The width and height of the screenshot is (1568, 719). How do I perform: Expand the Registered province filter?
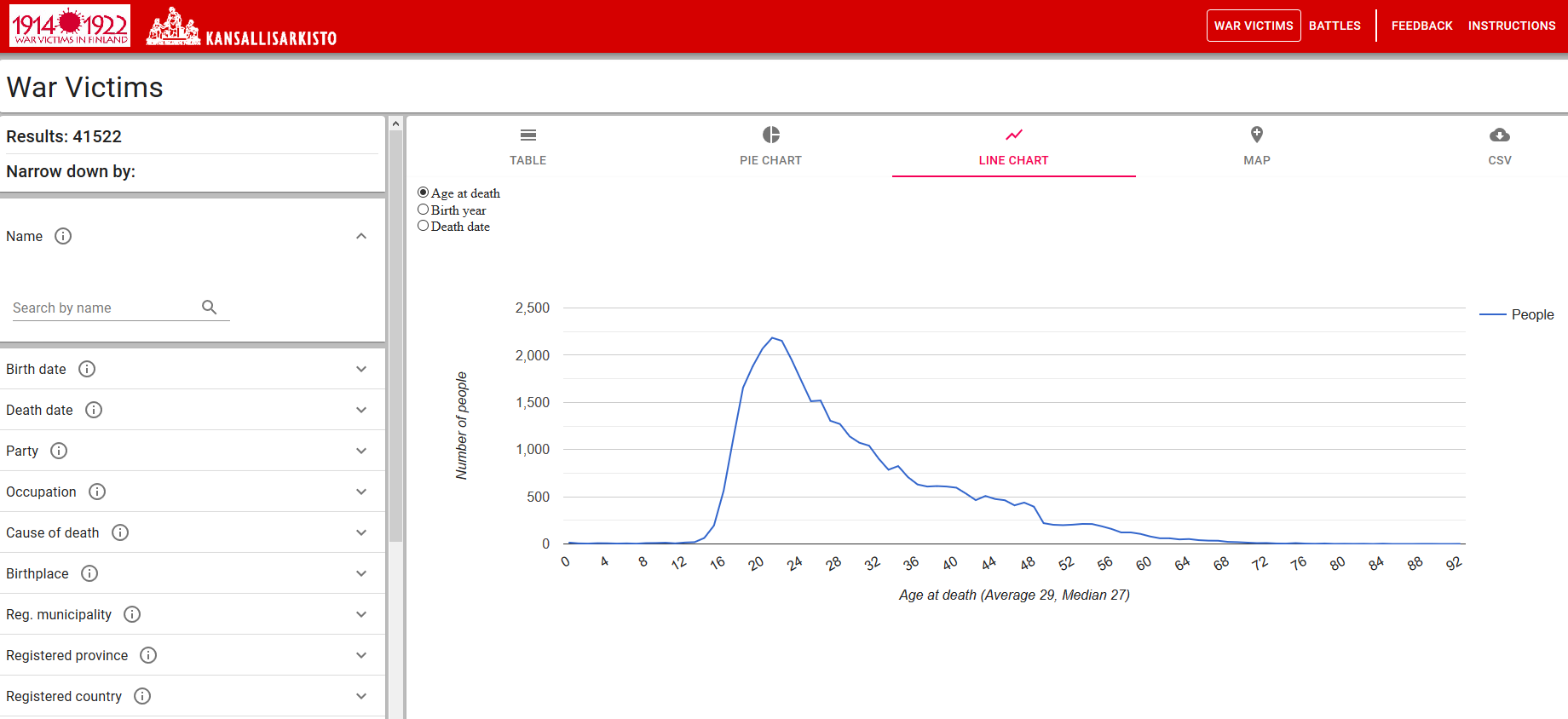click(x=361, y=655)
